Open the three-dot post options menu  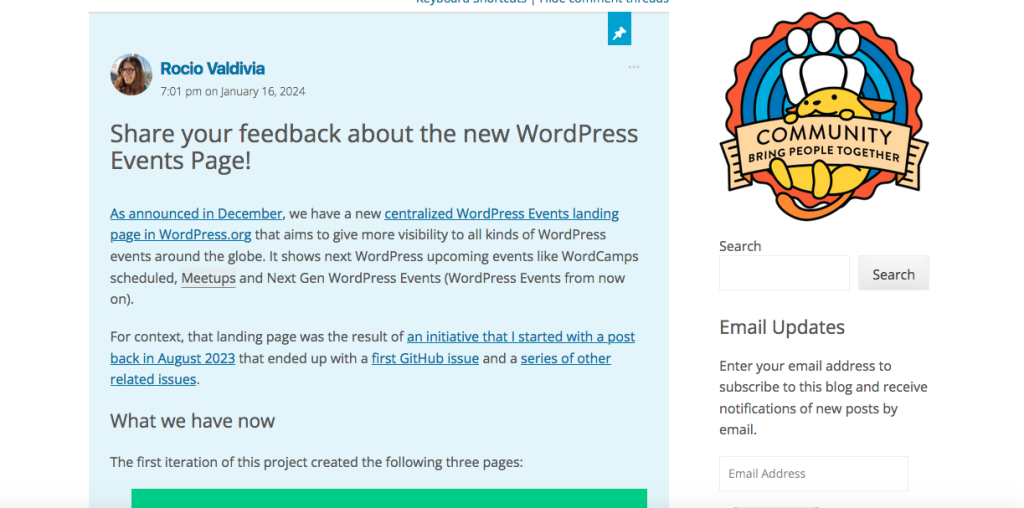tap(633, 67)
